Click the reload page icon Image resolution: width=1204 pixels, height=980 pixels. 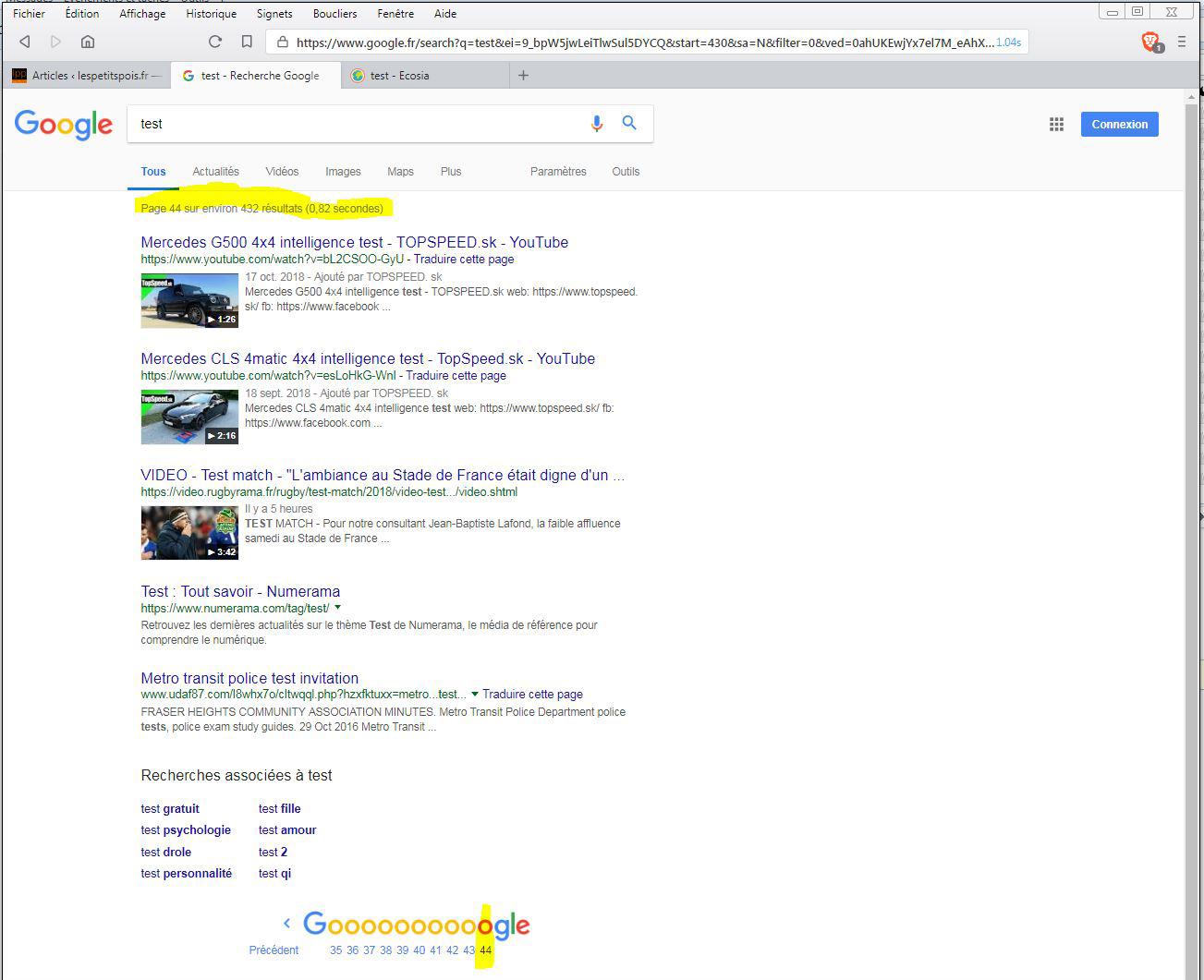tap(215, 42)
